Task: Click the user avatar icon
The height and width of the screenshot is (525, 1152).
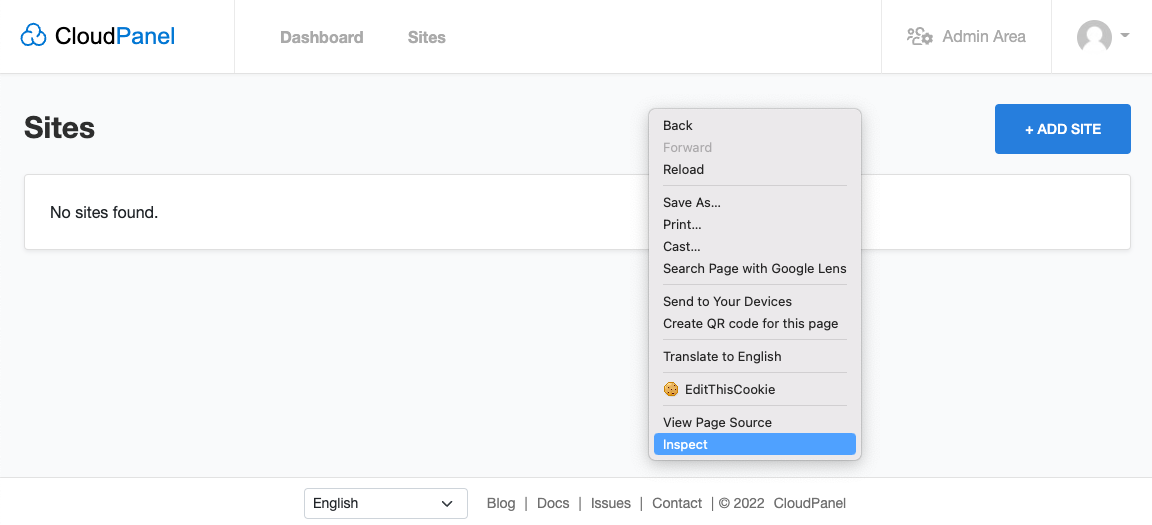Action: (x=1094, y=37)
